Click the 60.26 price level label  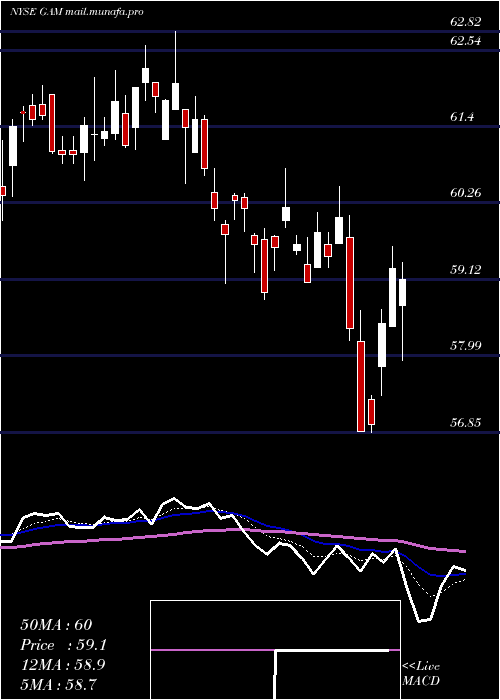(x=467, y=193)
